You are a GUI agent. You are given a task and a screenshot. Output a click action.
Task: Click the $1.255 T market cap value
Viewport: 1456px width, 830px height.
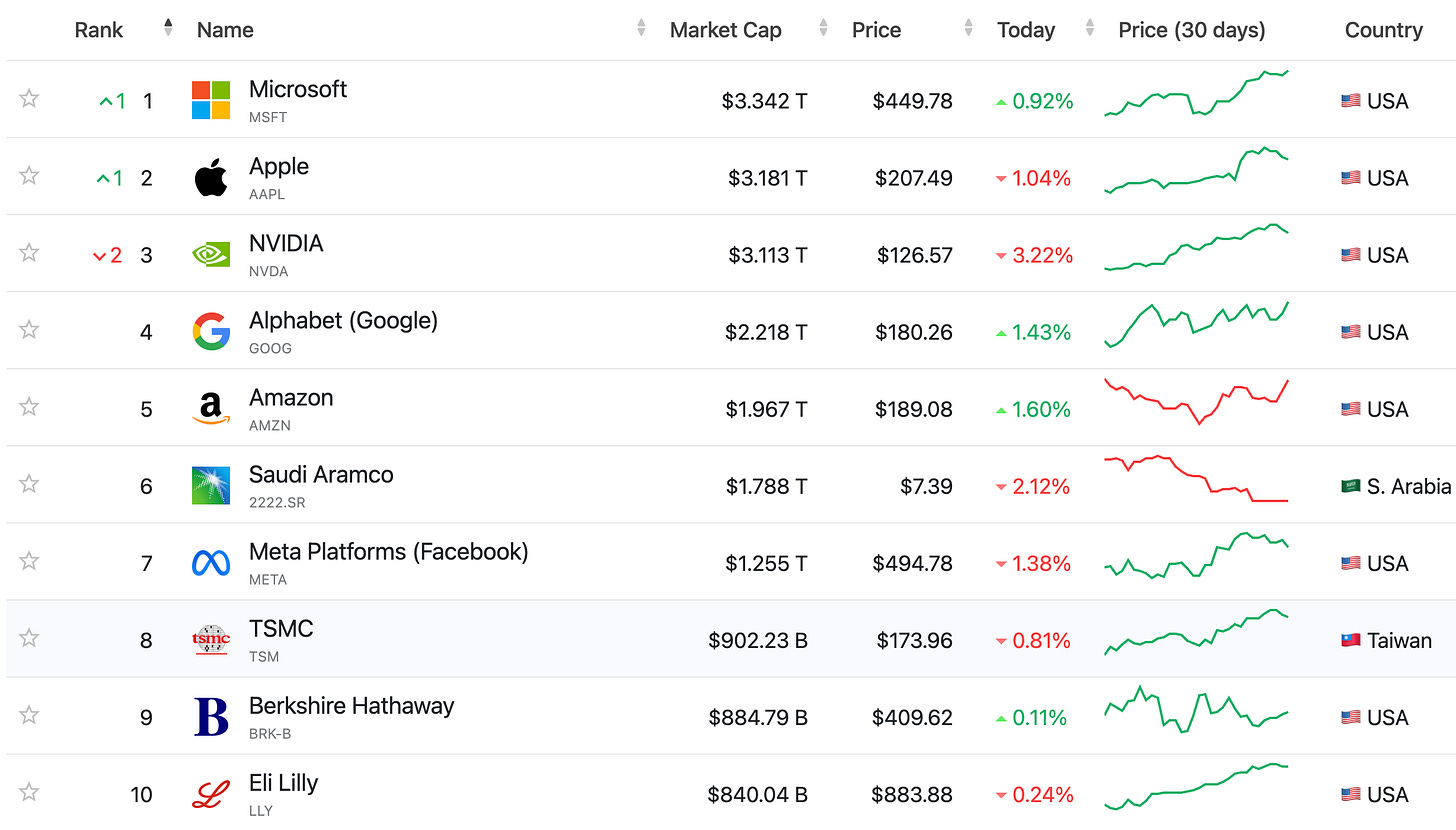pos(766,563)
